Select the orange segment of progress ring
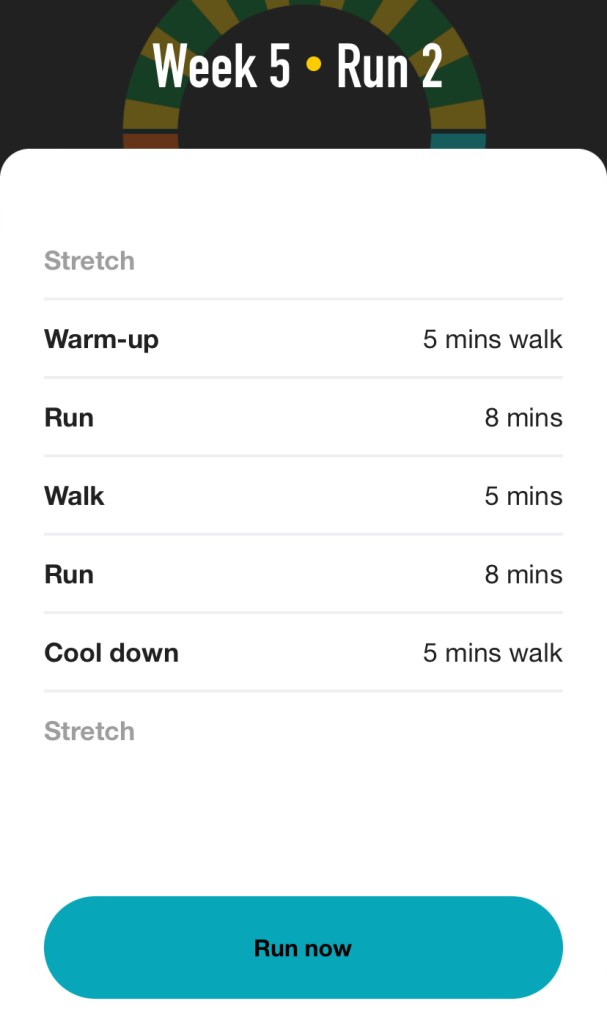Screen dimensions: 607x1023 coord(150,139)
